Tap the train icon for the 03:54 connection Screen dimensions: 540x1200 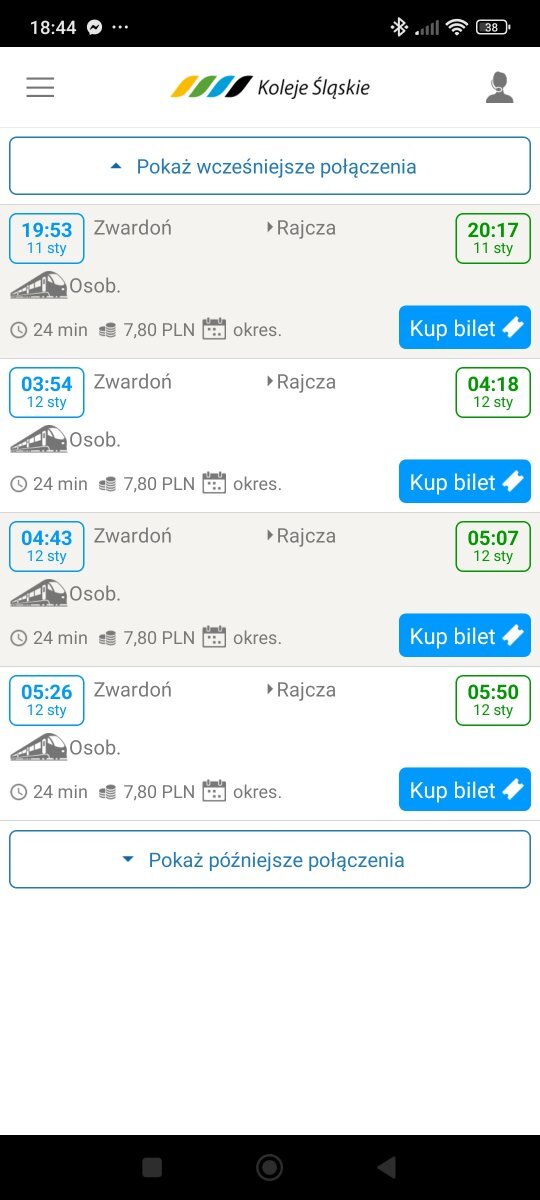tap(38, 440)
